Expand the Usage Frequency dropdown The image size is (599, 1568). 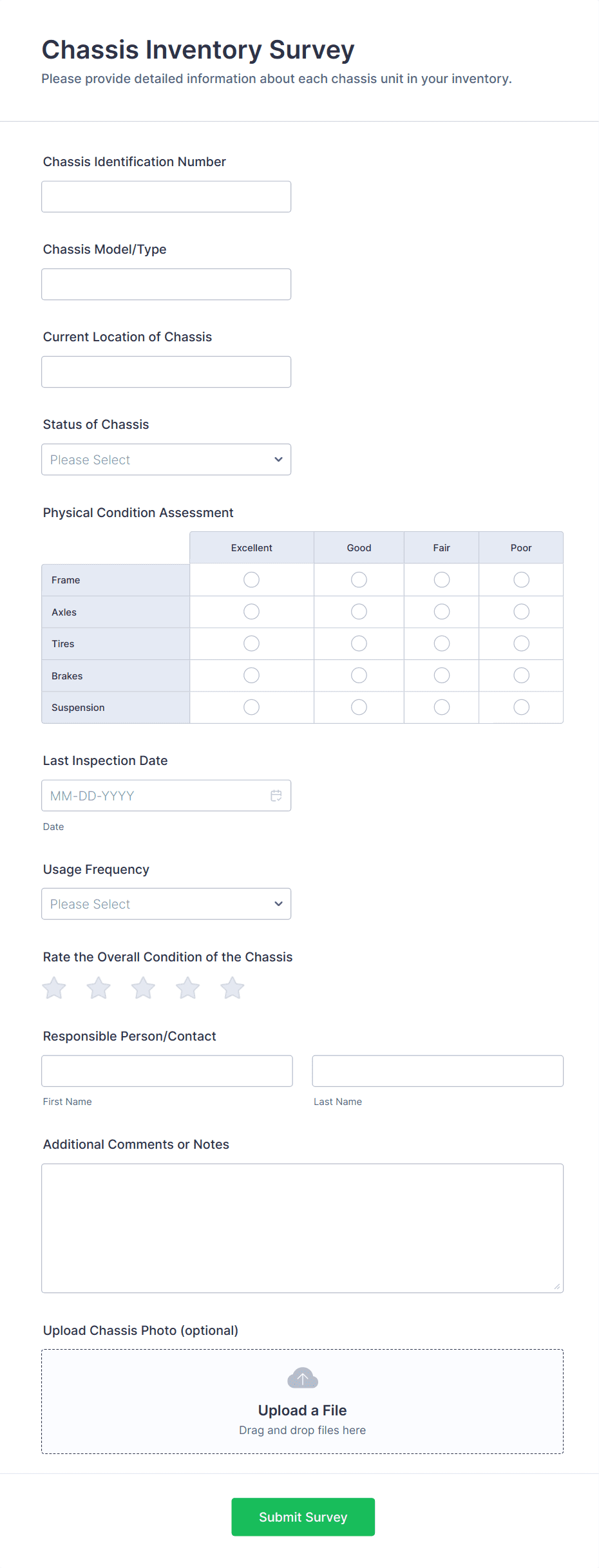click(x=166, y=904)
